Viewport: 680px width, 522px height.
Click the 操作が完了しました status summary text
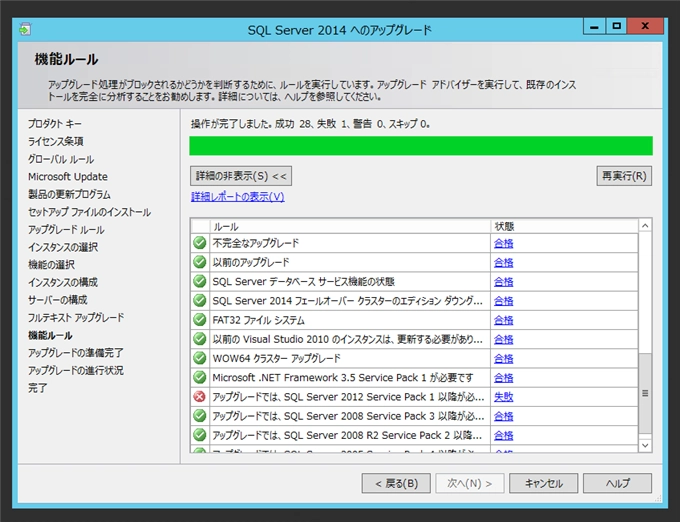pyautogui.click(x=311, y=124)
